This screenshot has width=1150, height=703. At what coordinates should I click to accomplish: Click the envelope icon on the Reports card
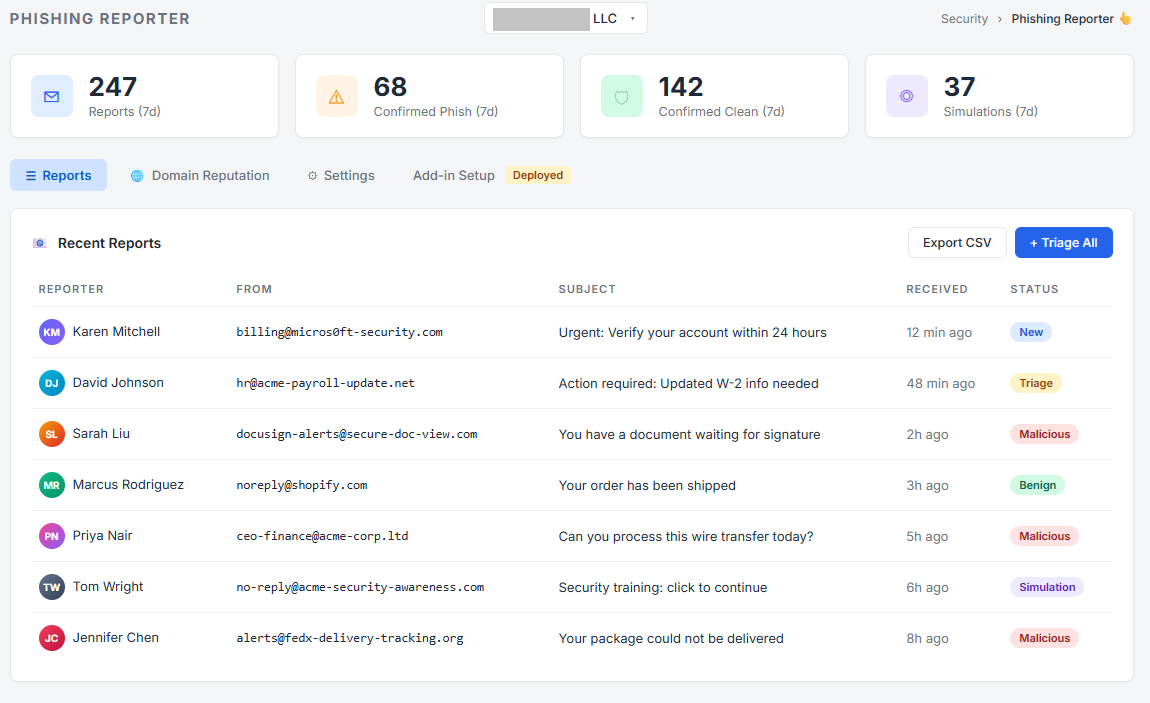coord(52,96)
